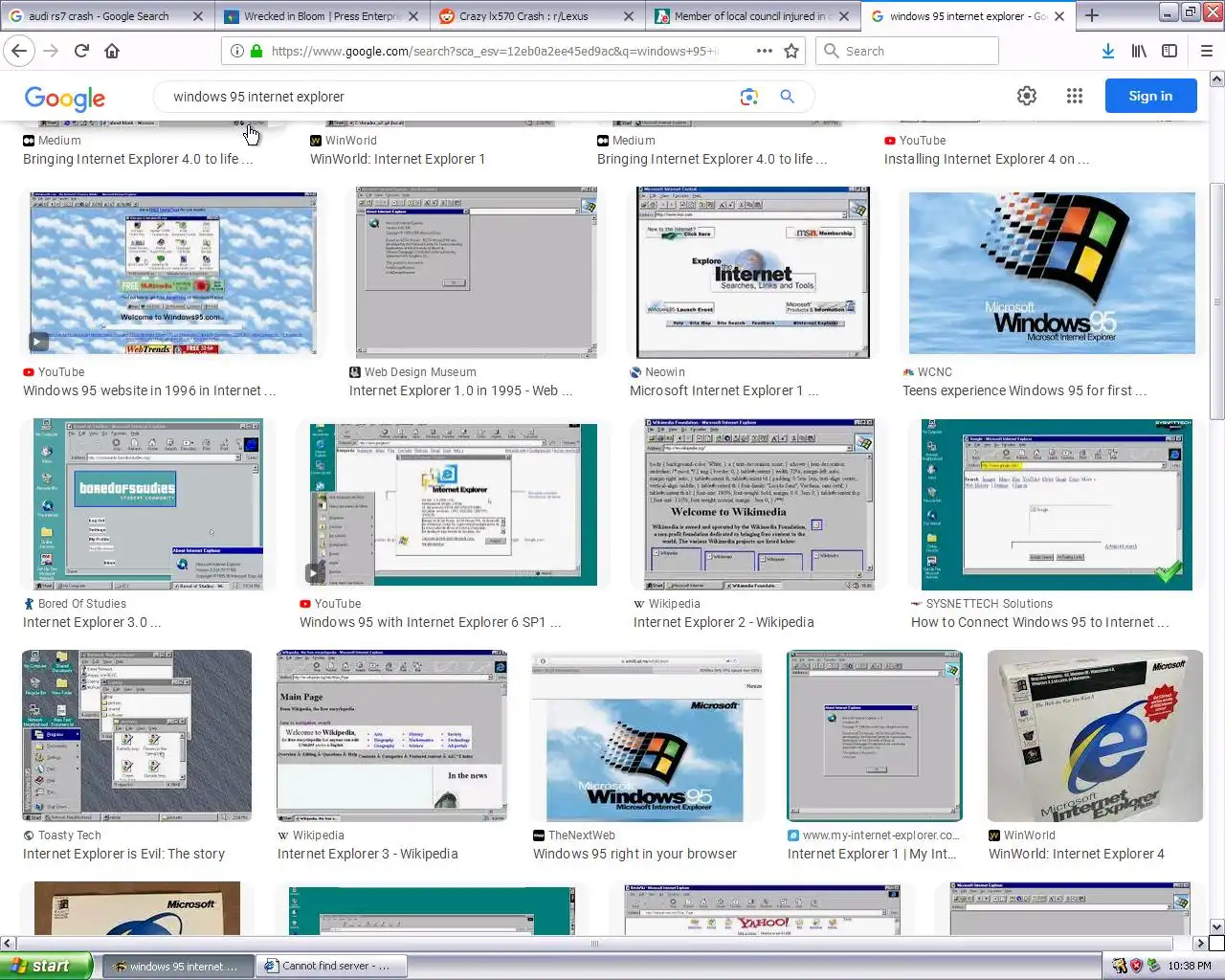Click the Google query box 'windows 95 internet explorer'
1225x980 pixels.
click(x=450, y=97)
